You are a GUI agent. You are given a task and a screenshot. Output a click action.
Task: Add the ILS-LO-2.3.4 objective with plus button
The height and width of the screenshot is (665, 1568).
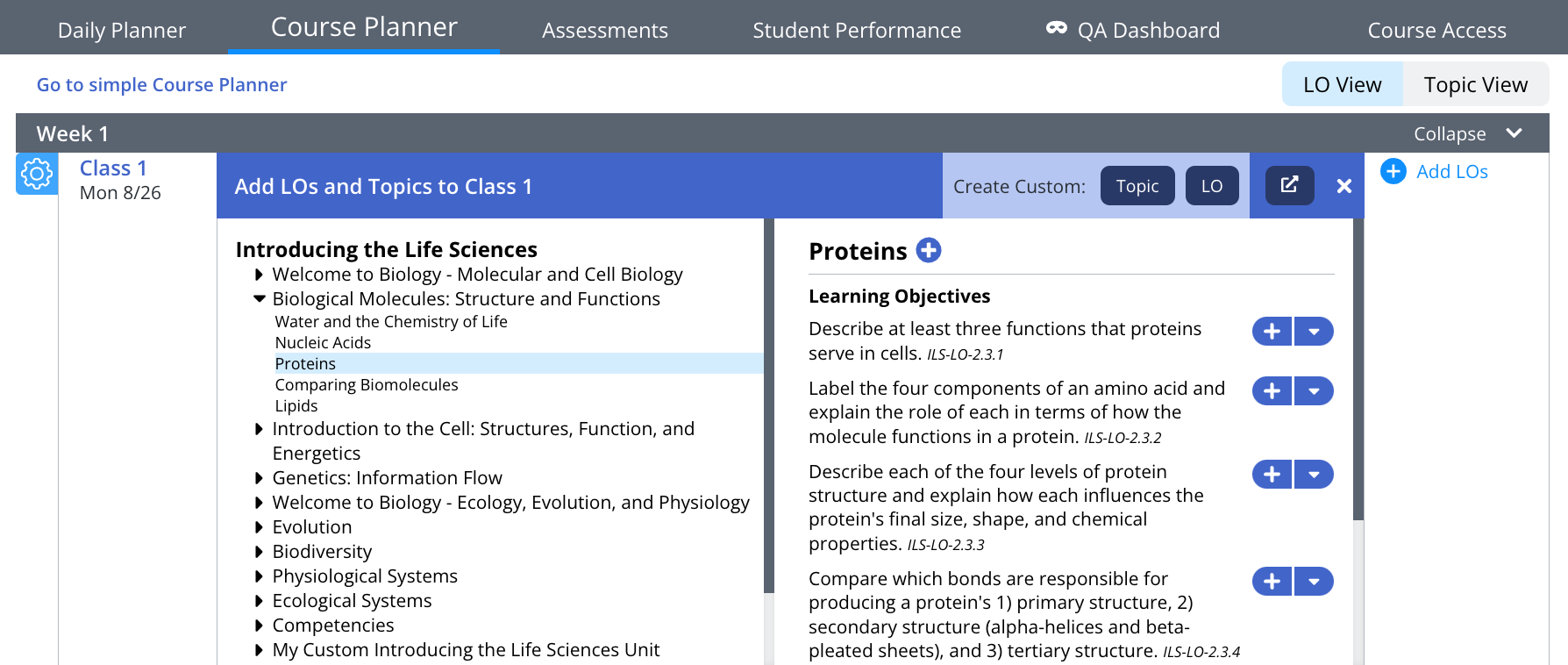(1272, 582)
